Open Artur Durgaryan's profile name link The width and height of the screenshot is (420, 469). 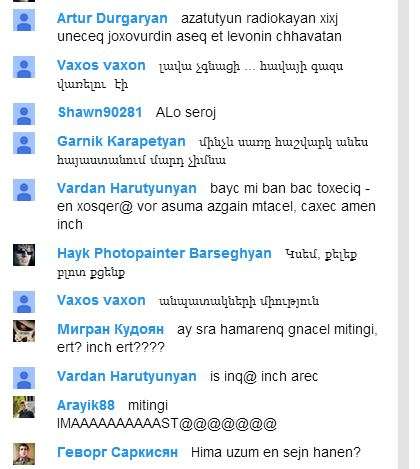point(112,18)
